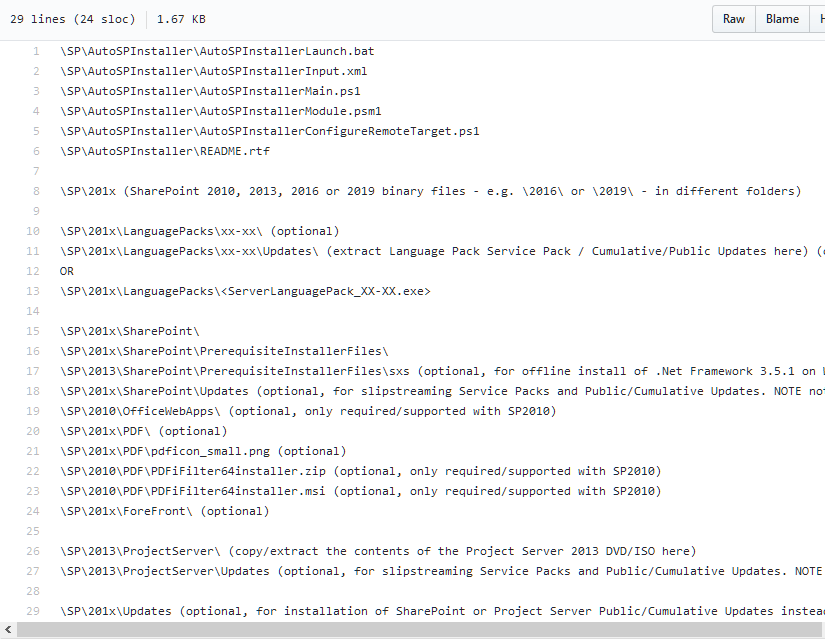
Task: Click the 1.67 KB file size label
Action: [x=181, y=19]
